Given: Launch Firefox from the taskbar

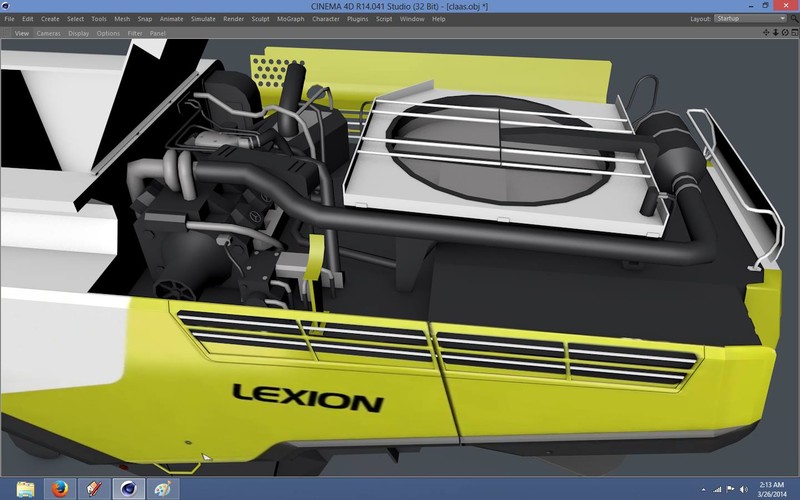Looking at the screenshot, I should click(59, 488).
